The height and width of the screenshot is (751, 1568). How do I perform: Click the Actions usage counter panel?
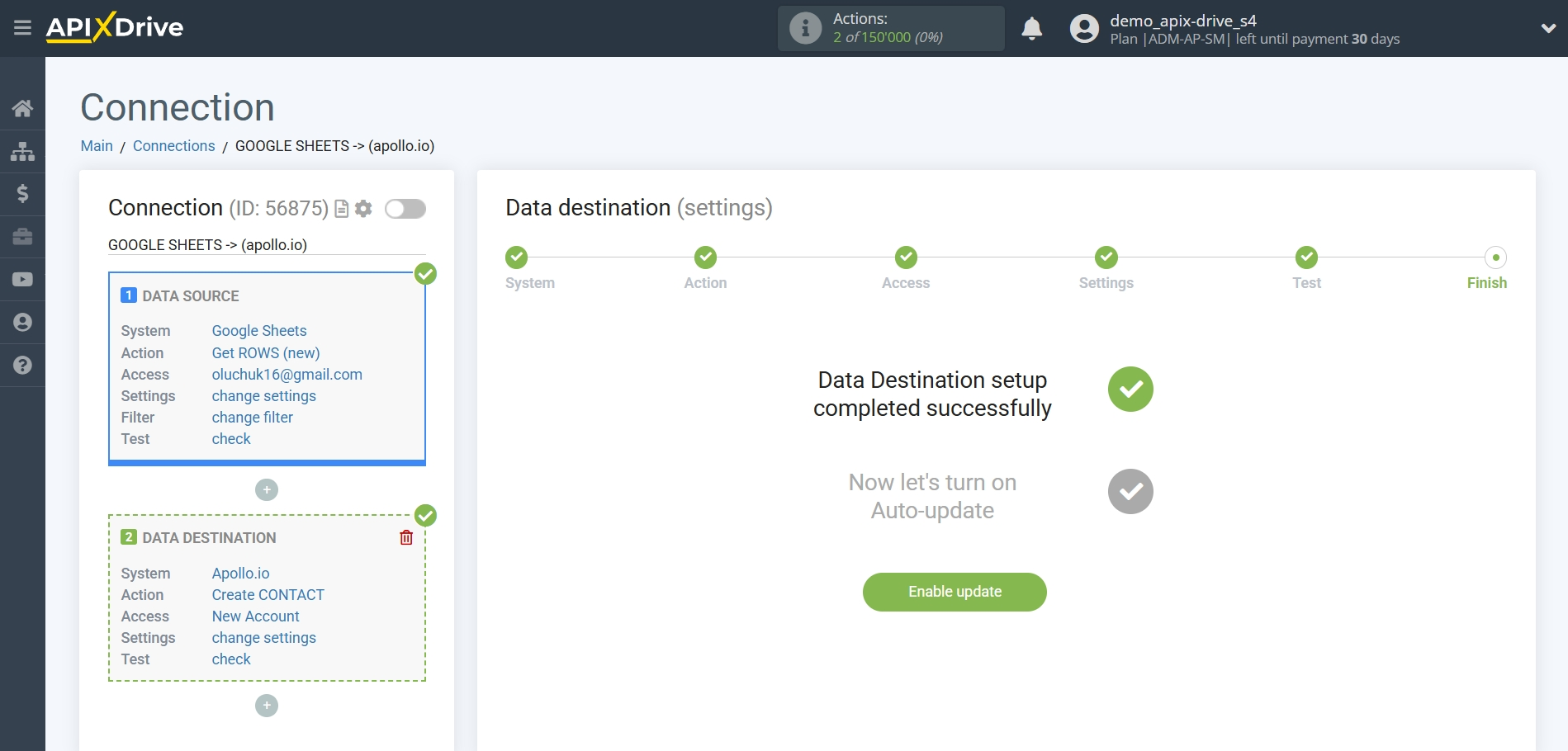890,27
